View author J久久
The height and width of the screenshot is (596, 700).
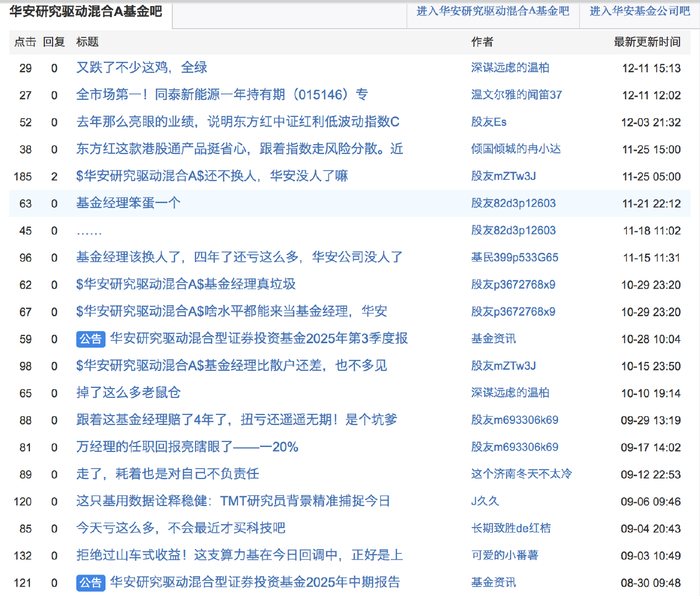click(485, 501)
